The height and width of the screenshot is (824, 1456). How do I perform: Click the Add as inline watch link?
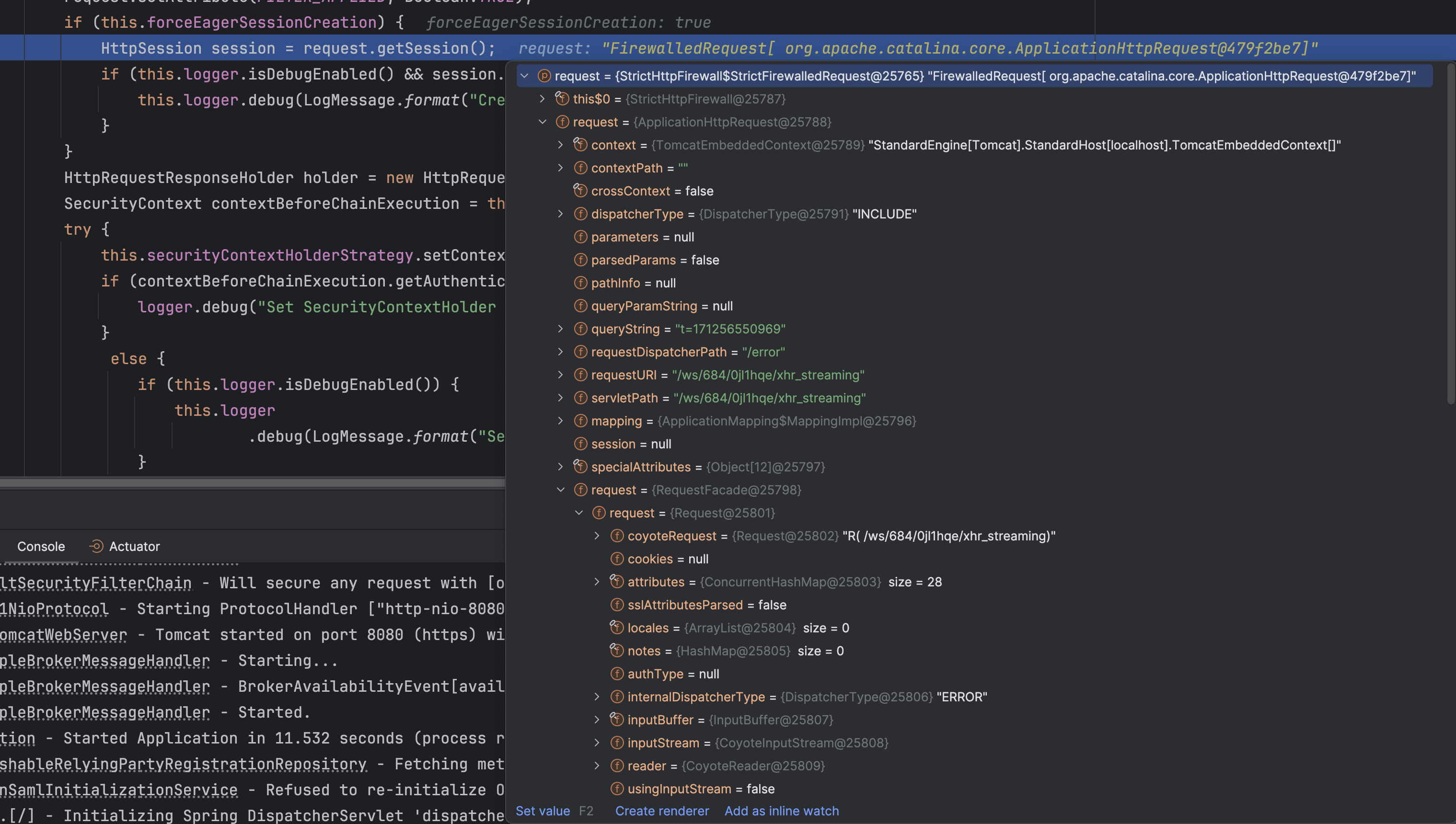coord(782,811)
